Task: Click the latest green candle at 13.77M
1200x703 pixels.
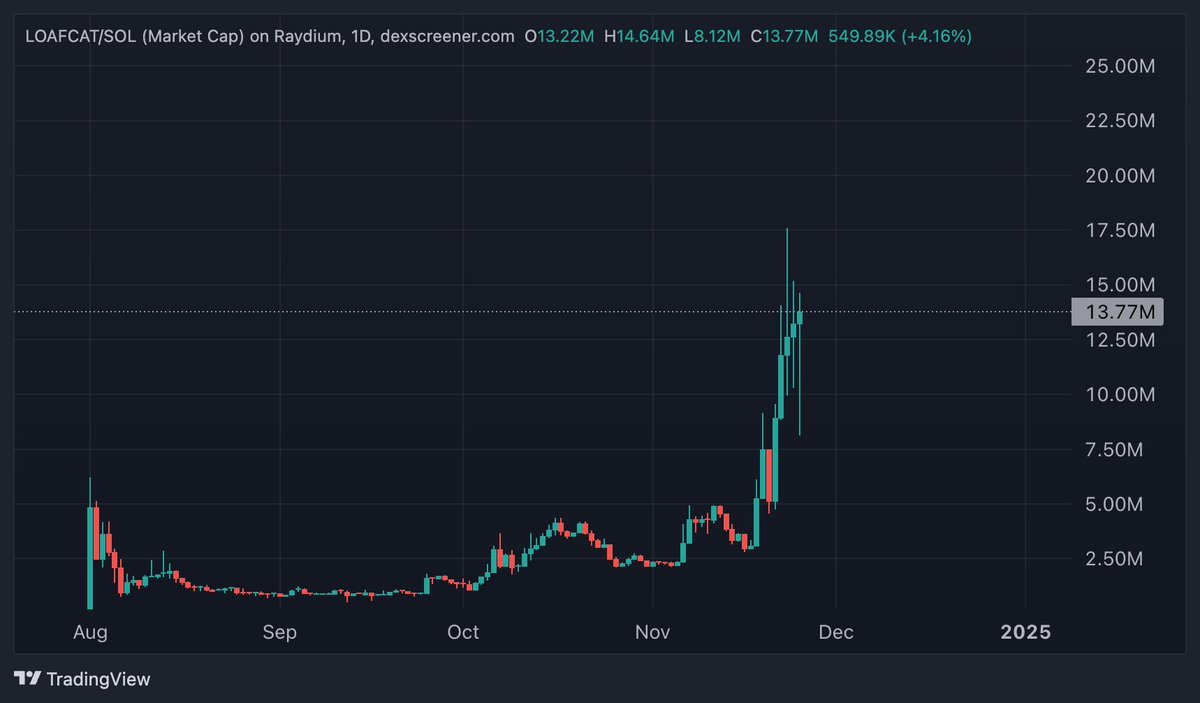Action: click(x=800, y=318)
